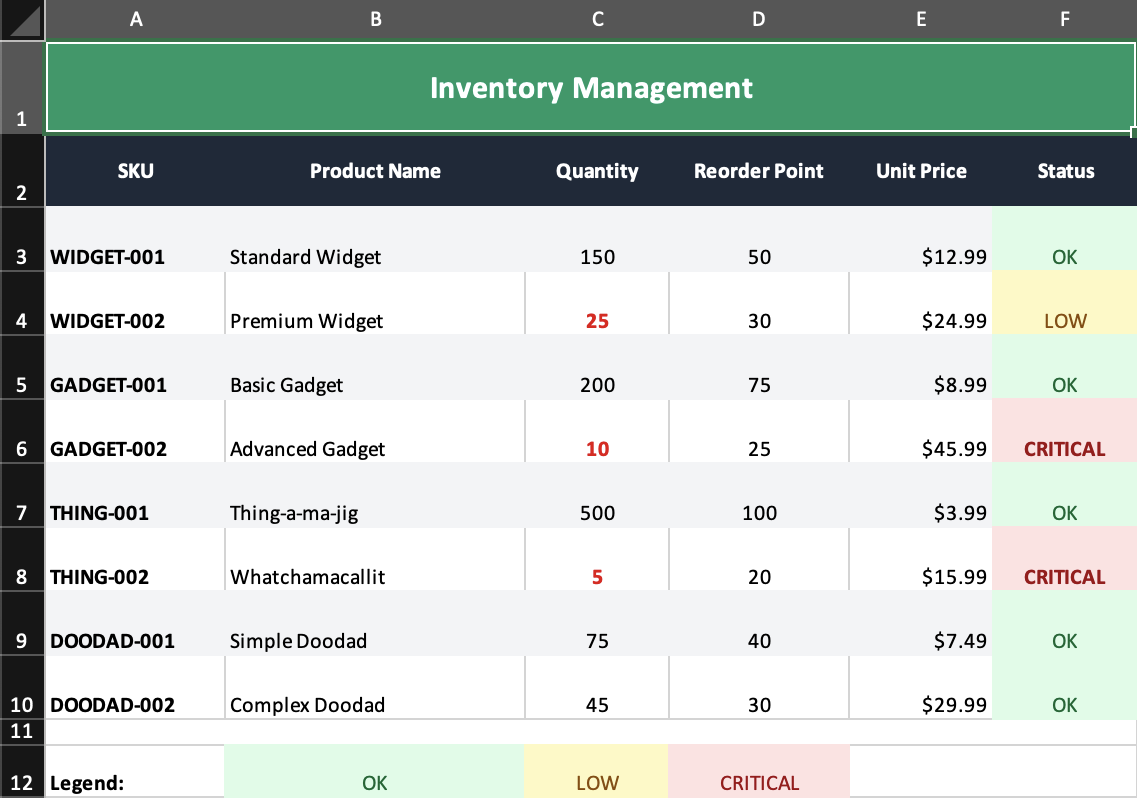Select column C header
This screenshot has width=1137, height=798.
[x=597, y=19]
